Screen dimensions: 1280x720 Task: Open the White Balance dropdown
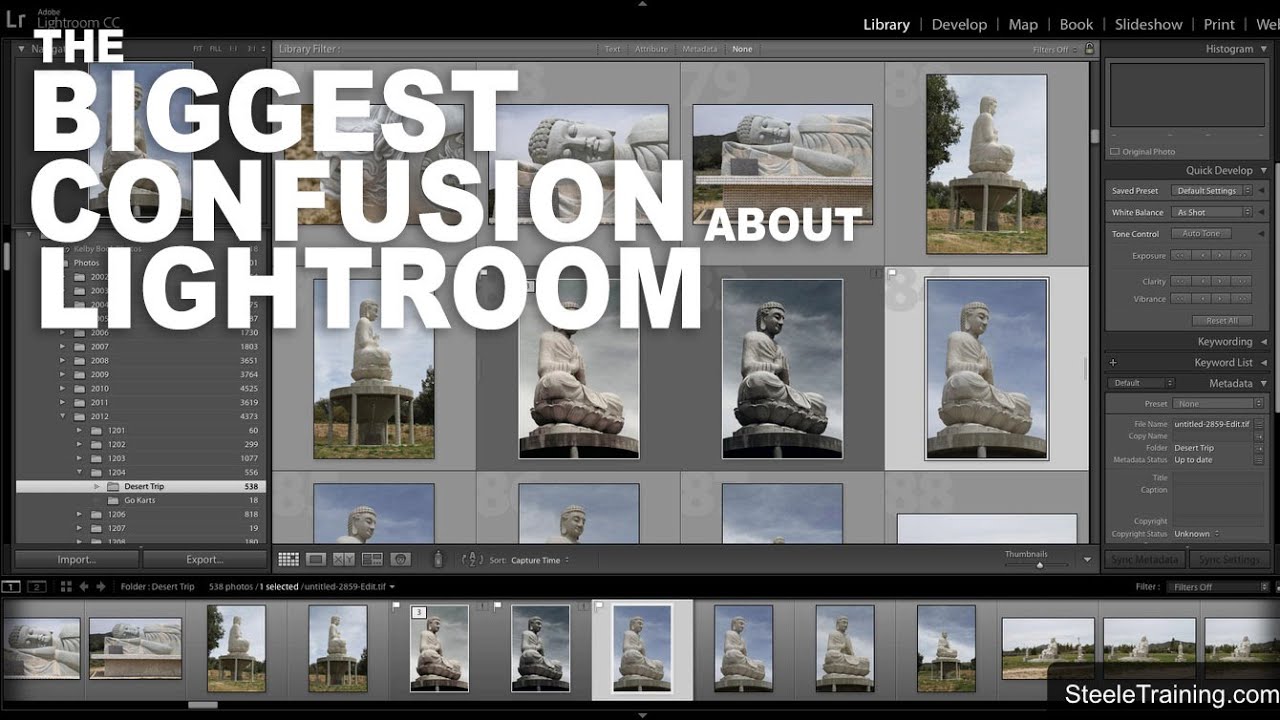click(1211, 213)
